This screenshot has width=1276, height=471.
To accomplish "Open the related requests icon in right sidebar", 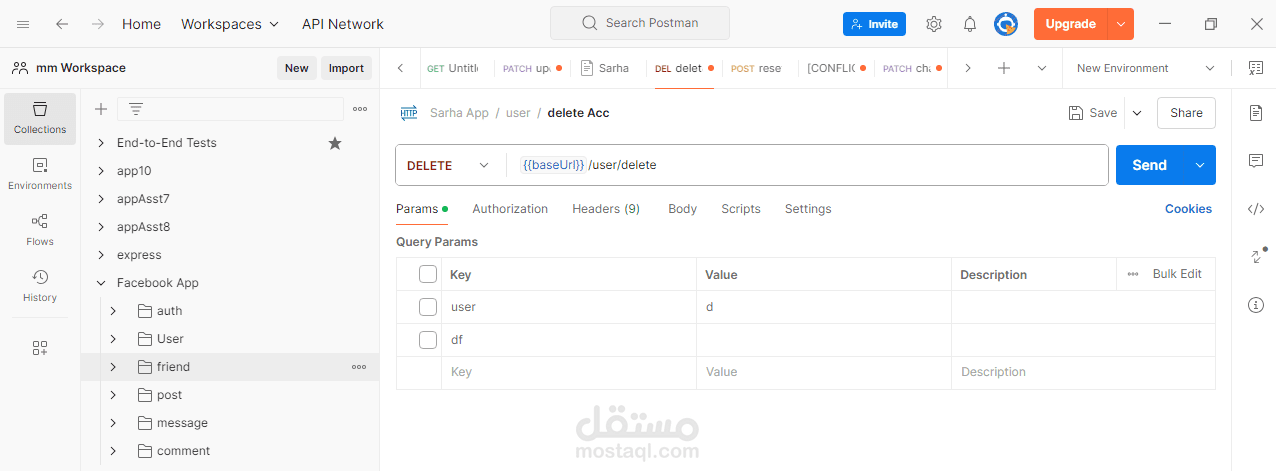I will coord(1256,257).
